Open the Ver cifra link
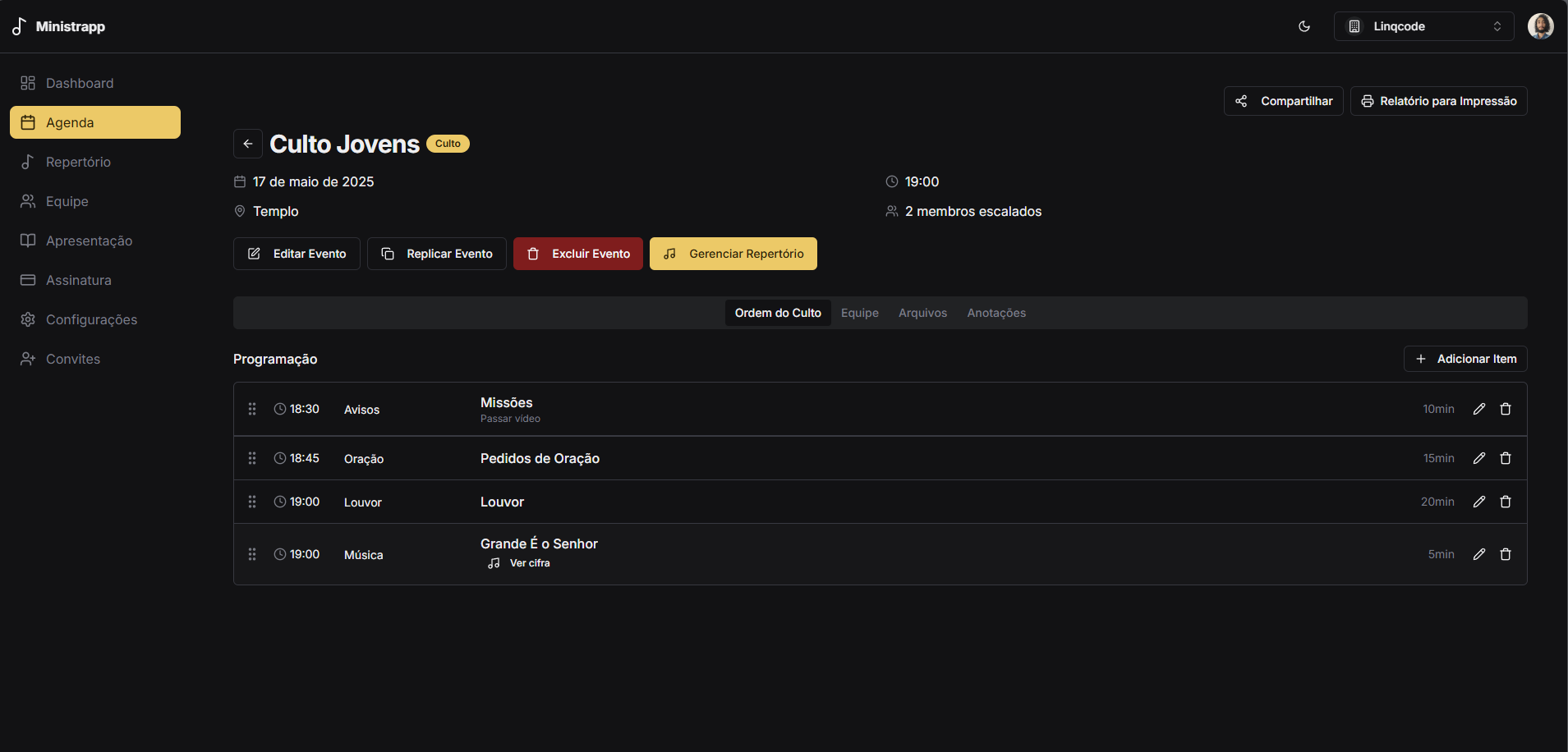This screenshot has height=752, width=1568. (x=529, y=563)
